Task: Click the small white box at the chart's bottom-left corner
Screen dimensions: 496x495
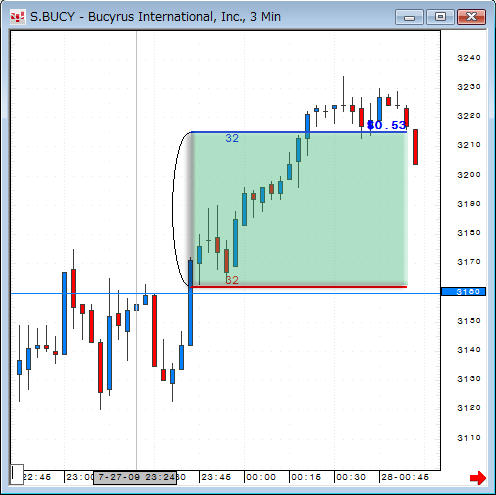Action: coord(17,474)
